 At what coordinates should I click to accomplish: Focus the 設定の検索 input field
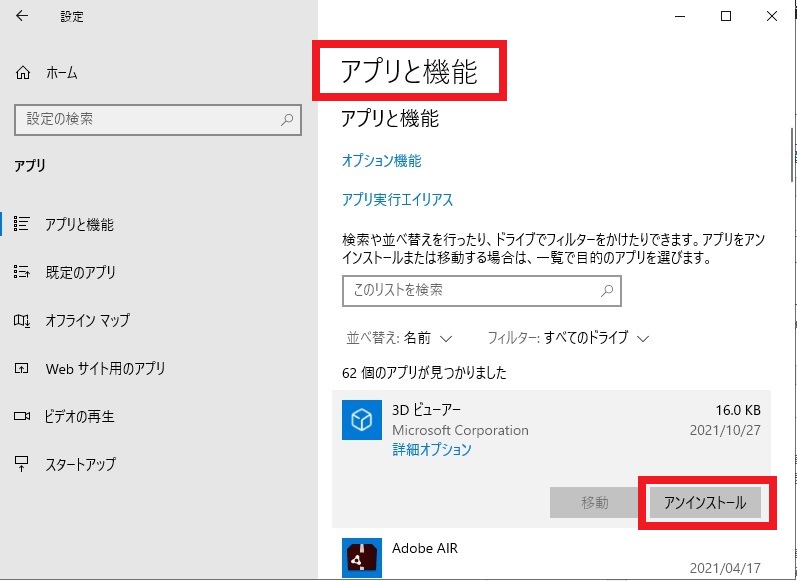coord(158,120)
